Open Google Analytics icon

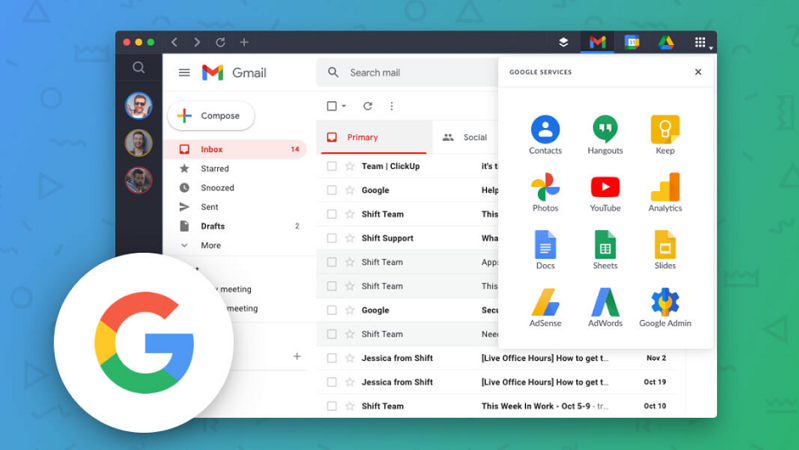pos(665,188)
